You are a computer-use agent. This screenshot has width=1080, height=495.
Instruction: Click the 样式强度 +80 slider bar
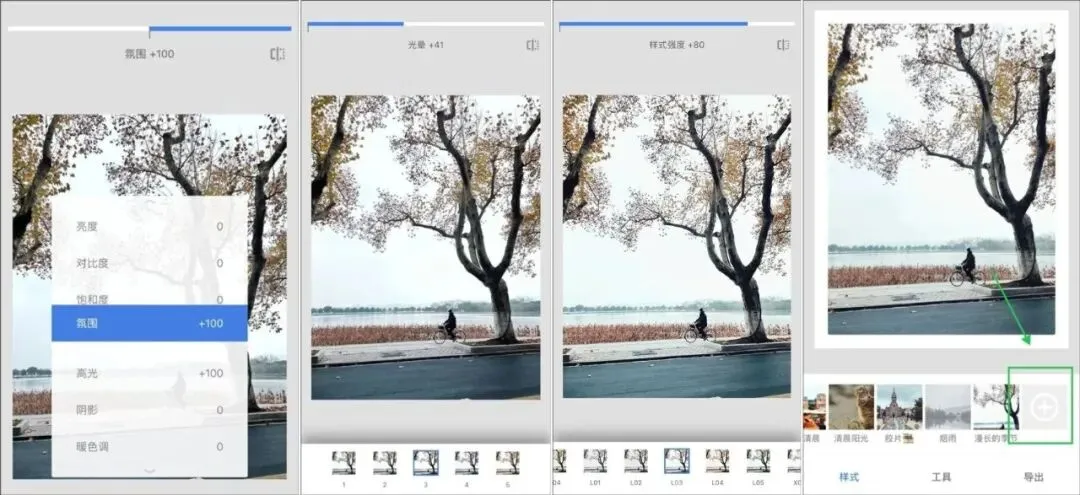tap(676, 24)
